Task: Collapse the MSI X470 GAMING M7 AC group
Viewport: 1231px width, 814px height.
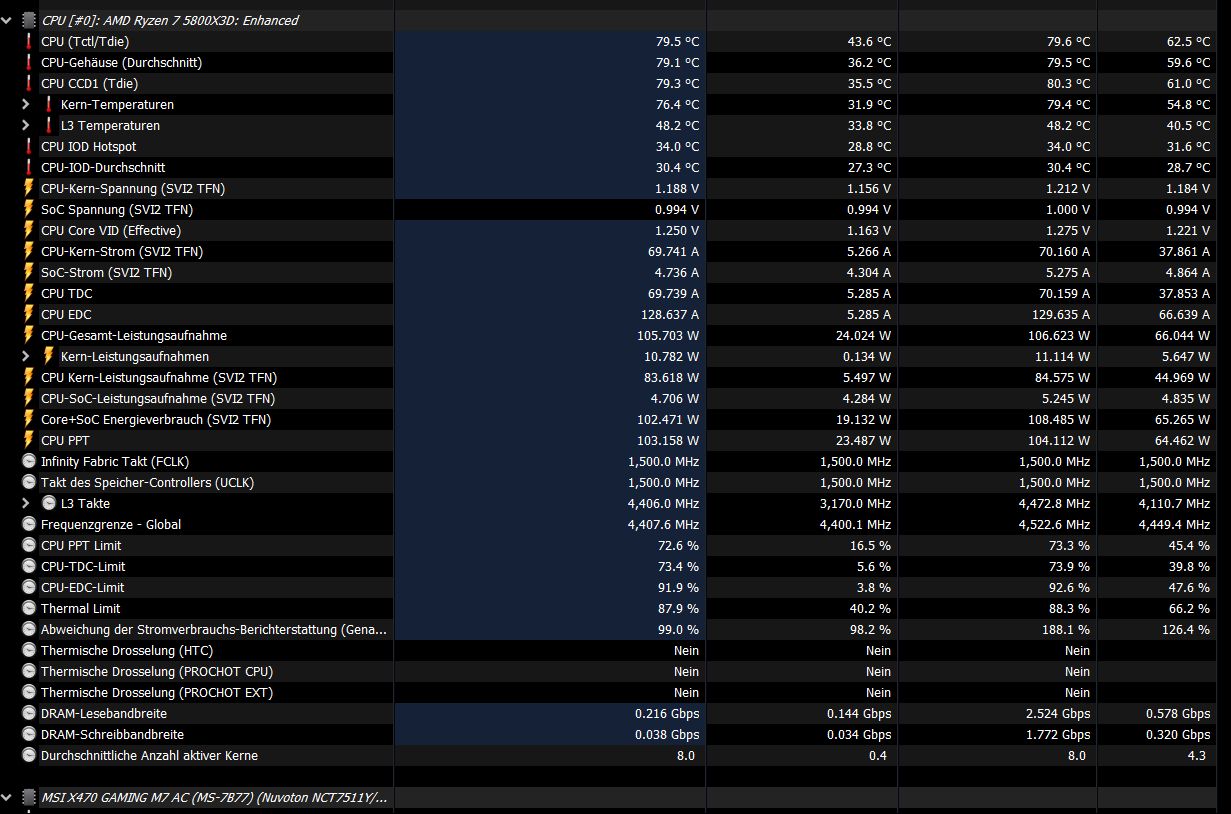Action: click(7, 797)
